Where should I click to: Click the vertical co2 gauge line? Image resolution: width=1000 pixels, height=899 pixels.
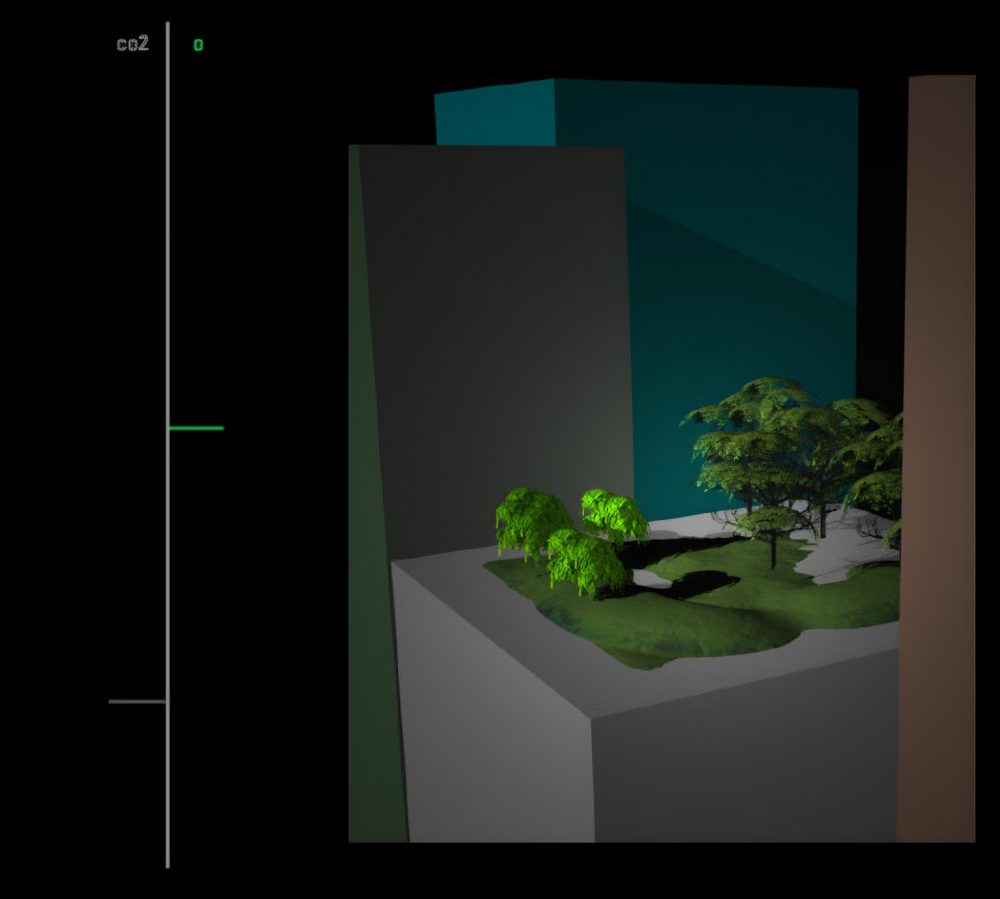[x=167, y=250]
